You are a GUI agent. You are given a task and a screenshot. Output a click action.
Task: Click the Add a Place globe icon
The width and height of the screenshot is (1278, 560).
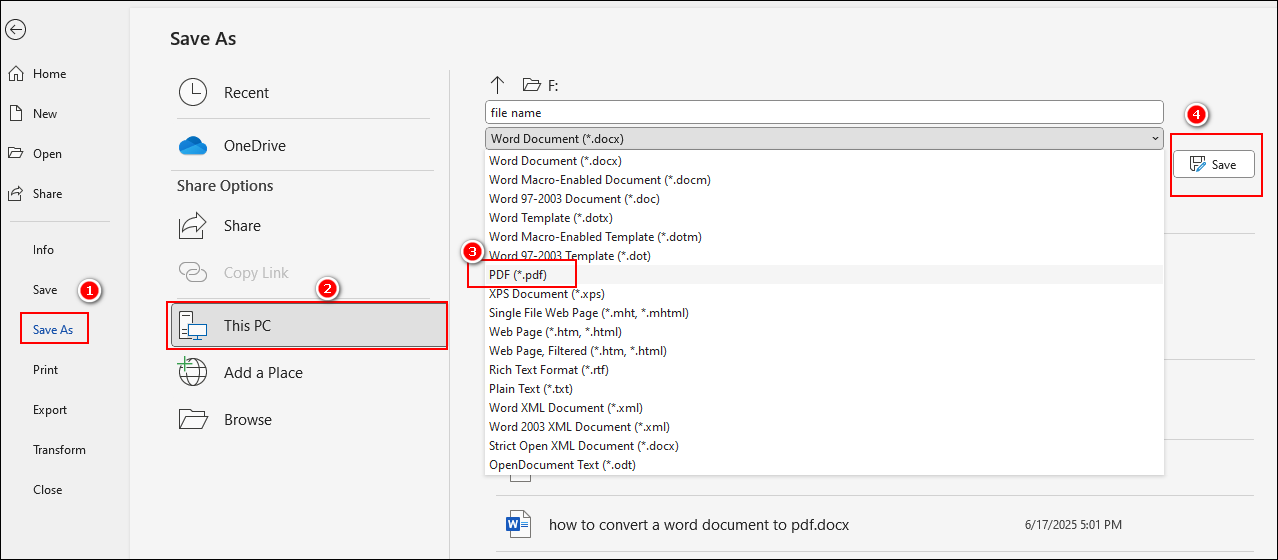coord(192,372)
